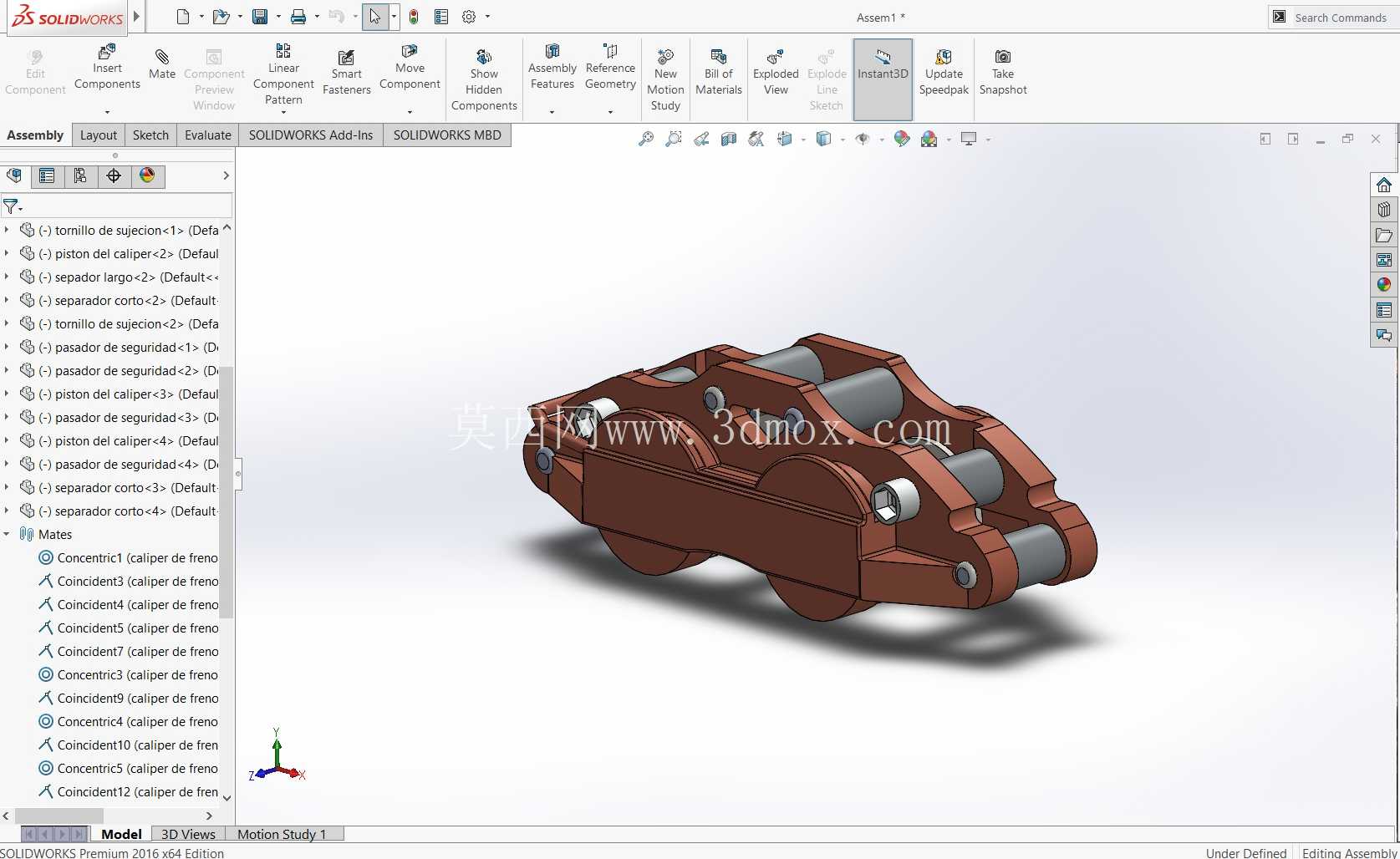This screenshot has height=859, width=1400.
Task: Open ConfigurationManager tab icon
Action: pyautogui.click(x=80, y=175)
